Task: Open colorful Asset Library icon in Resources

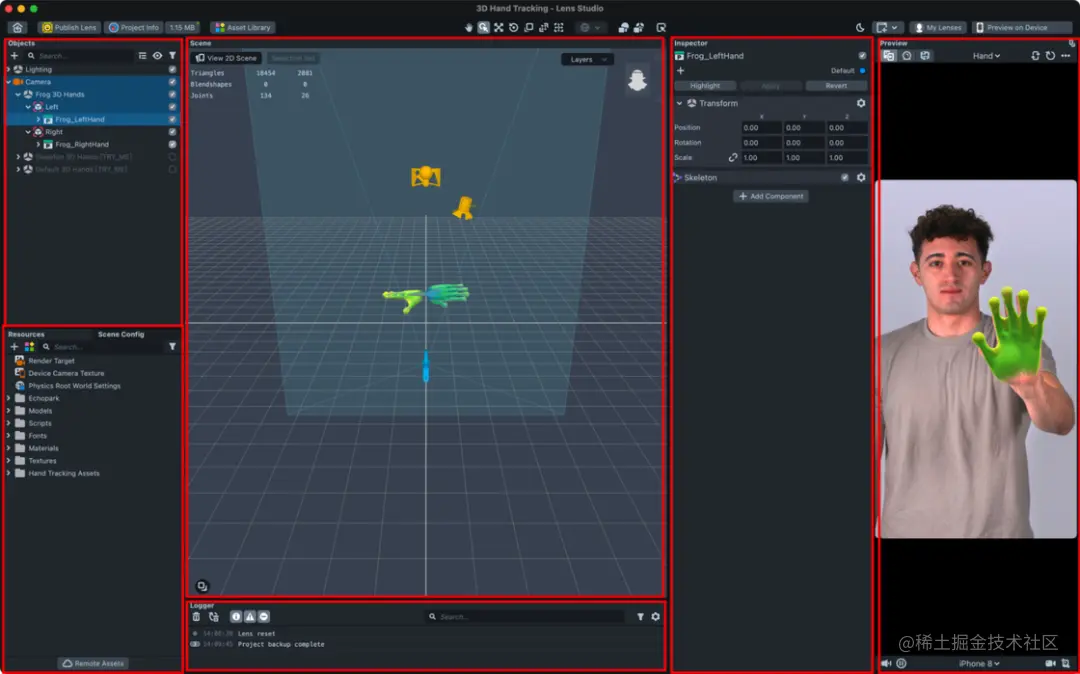Action: point(29,346)
